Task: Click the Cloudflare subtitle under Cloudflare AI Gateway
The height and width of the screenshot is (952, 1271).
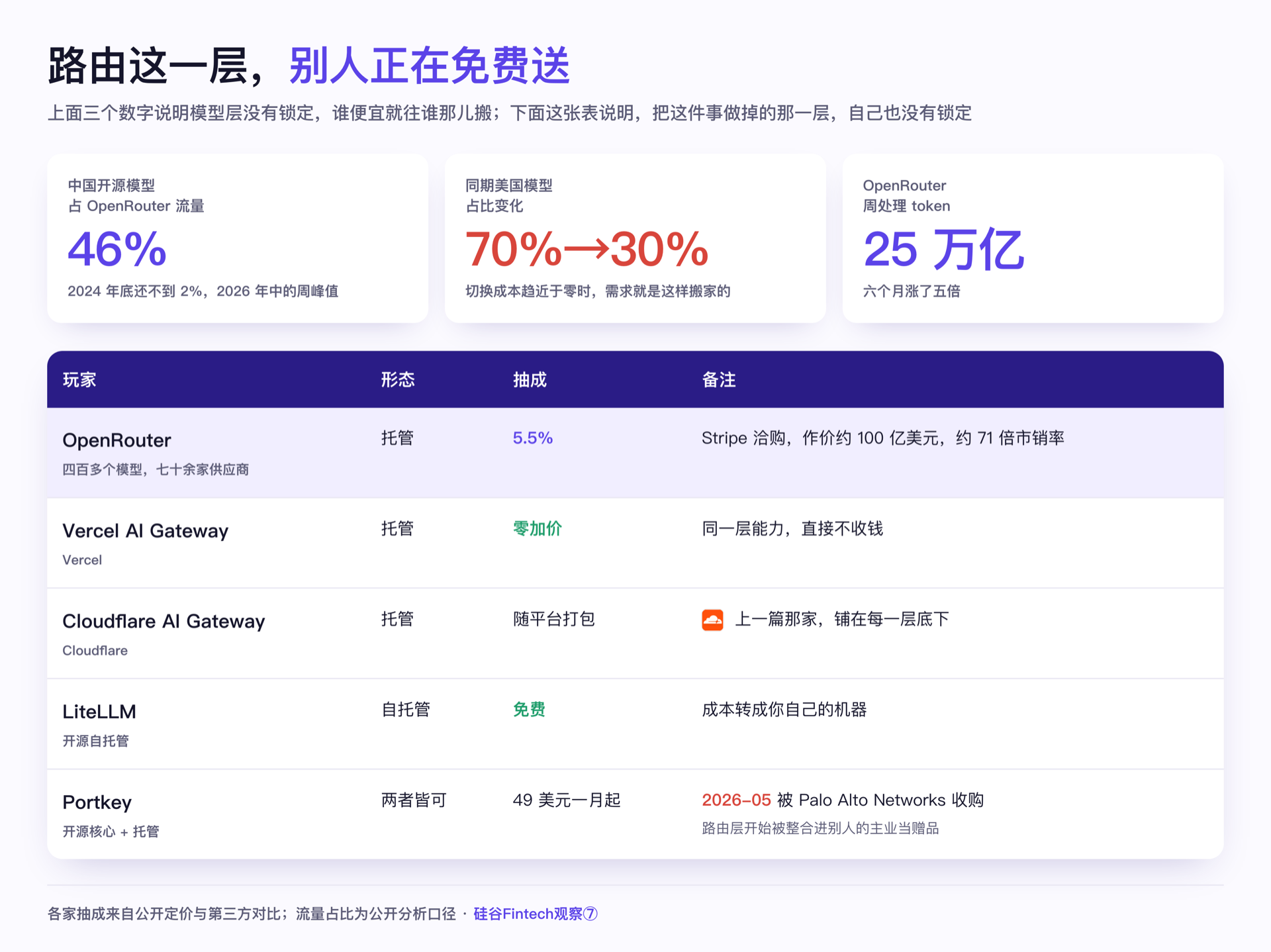Action: 95,651
